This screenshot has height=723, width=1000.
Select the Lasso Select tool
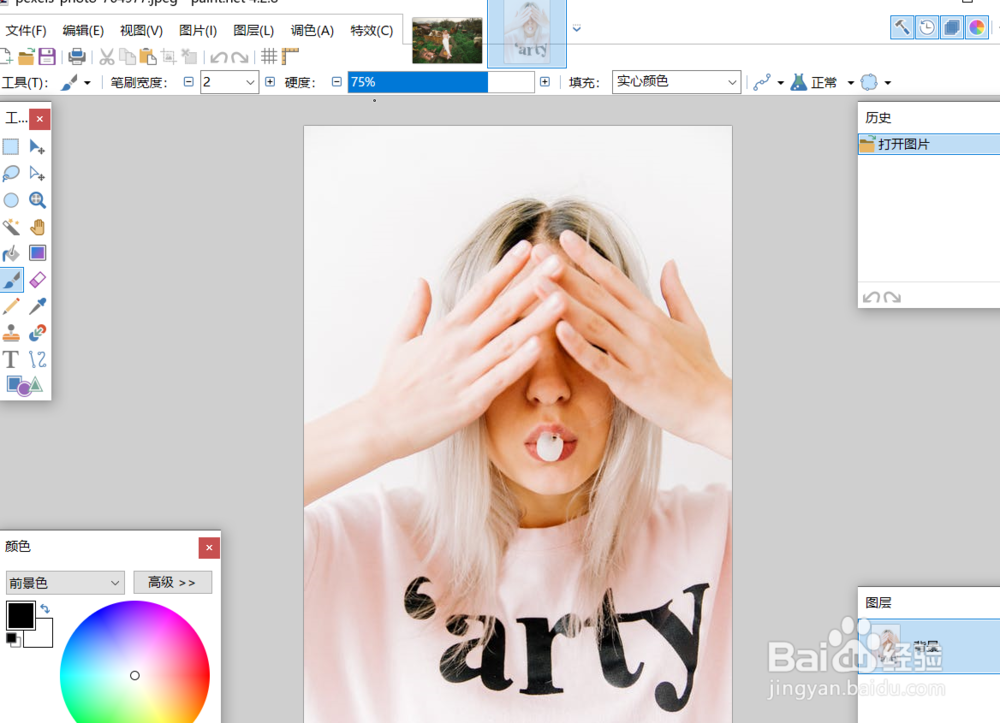(11, 173)
